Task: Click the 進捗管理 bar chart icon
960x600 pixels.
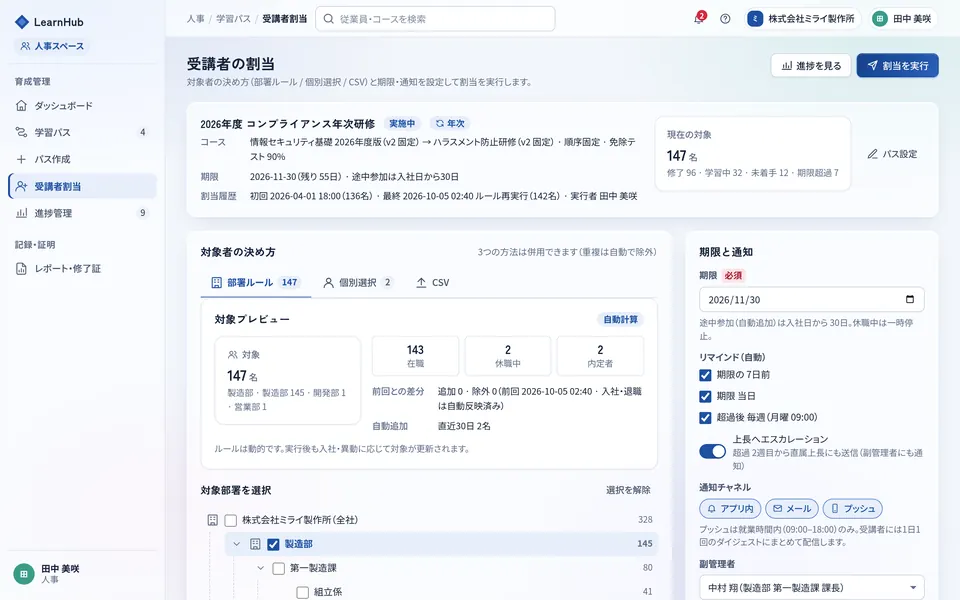Action: pos(21,213)
